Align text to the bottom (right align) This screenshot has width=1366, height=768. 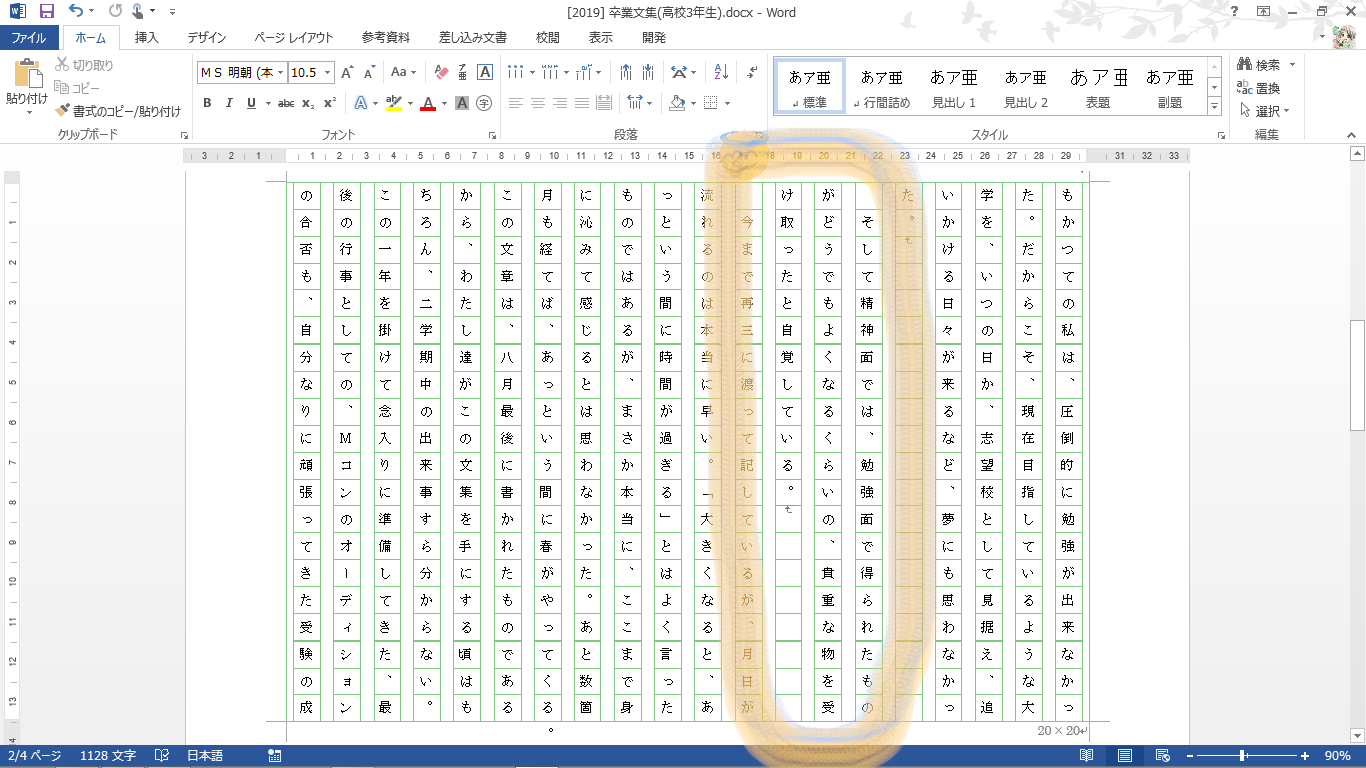click(560, 103)
